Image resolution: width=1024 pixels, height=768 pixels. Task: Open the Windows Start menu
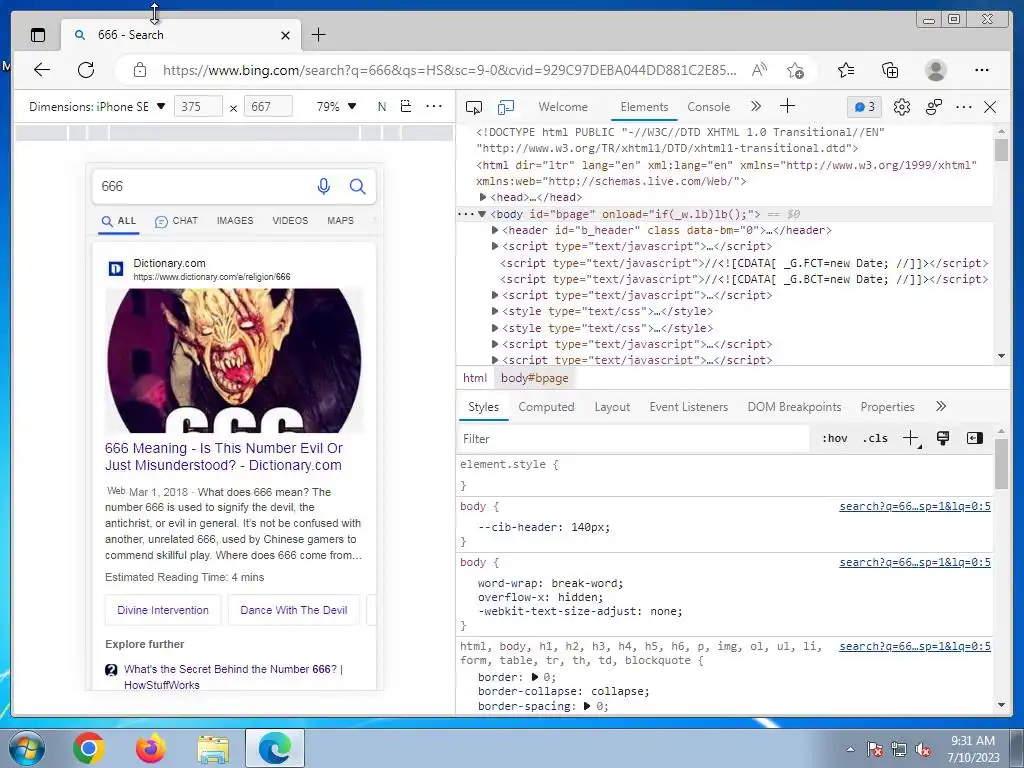(27, 748)
